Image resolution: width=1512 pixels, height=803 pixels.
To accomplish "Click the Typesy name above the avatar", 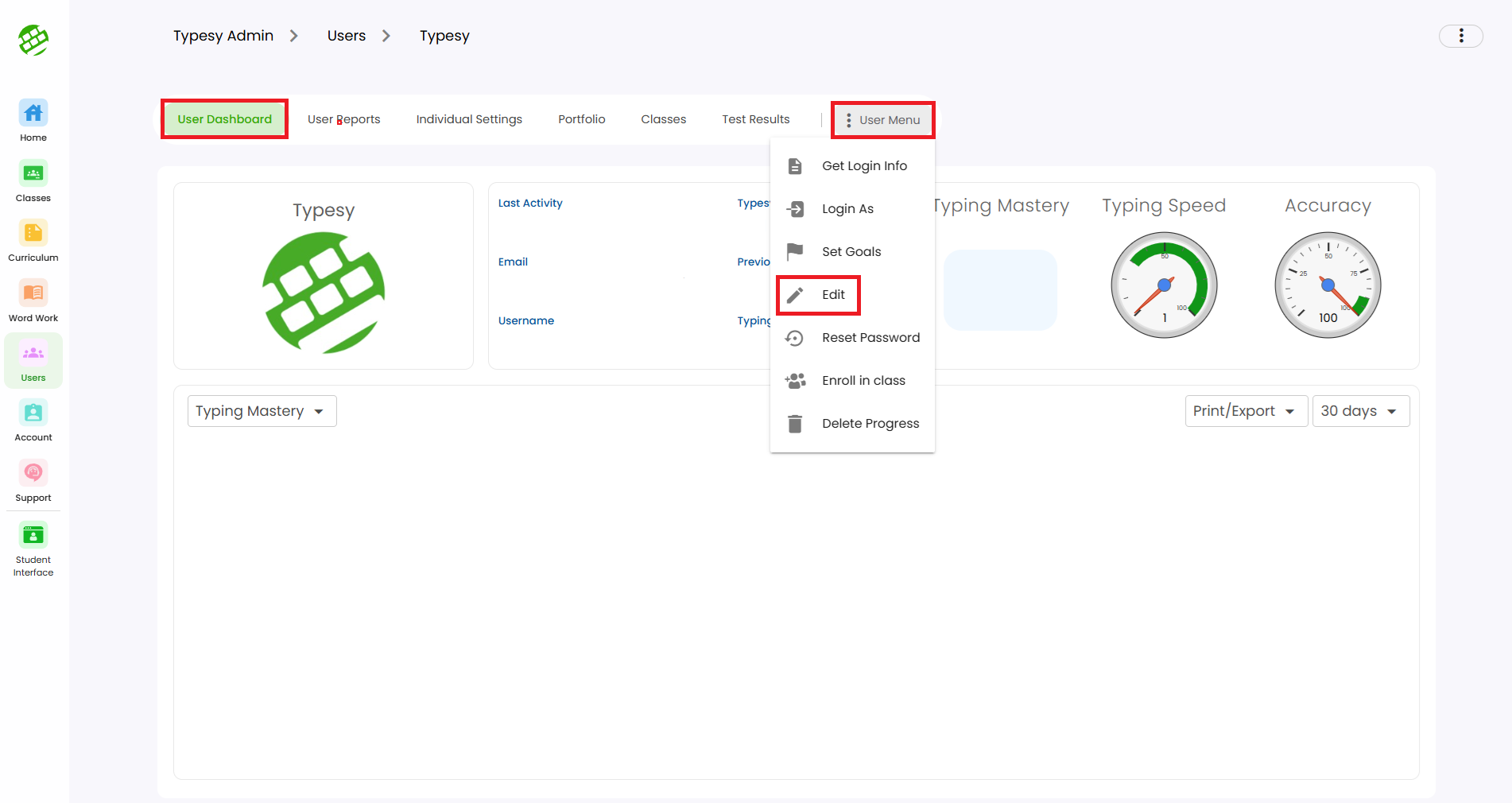I will [324, 211].
